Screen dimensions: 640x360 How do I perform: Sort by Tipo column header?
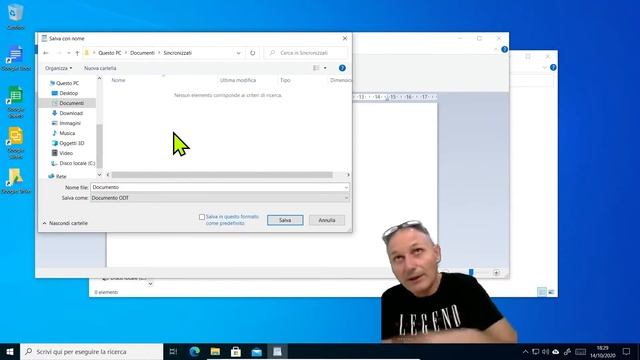[285, 80]
